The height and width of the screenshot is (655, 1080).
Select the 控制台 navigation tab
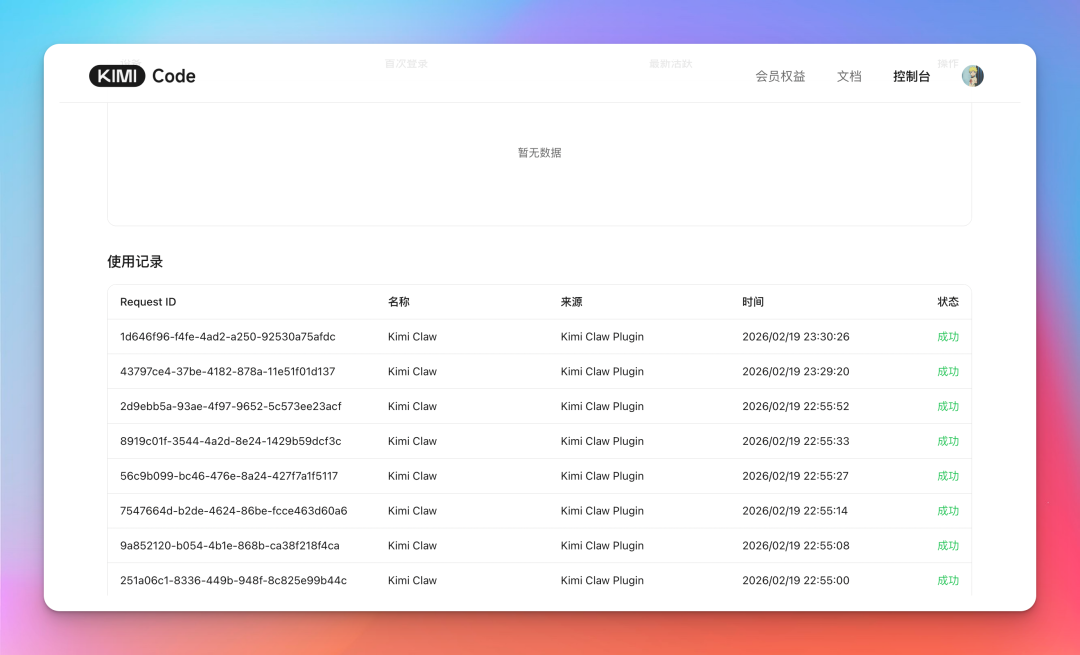911,76
